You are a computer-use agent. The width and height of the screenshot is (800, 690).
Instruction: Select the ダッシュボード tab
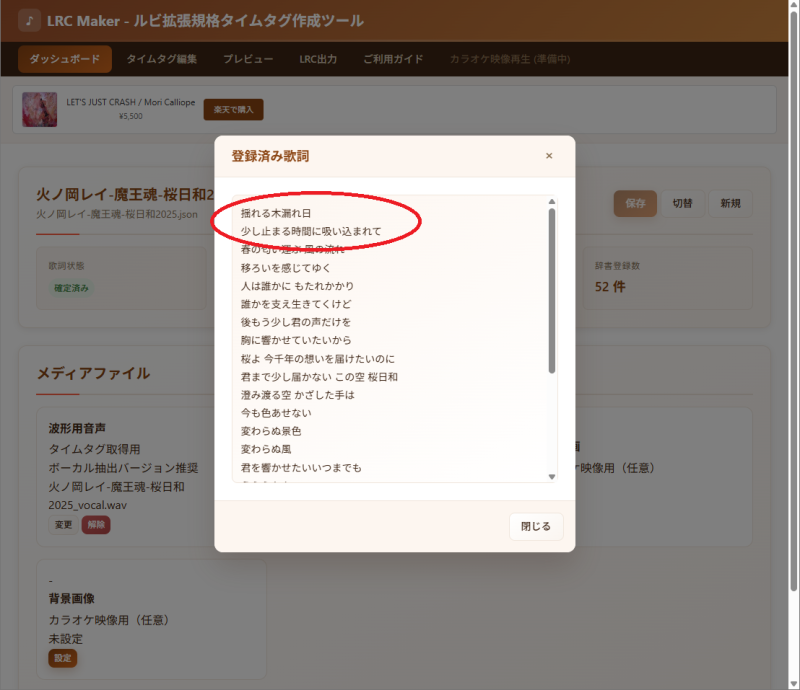(65, 59)
